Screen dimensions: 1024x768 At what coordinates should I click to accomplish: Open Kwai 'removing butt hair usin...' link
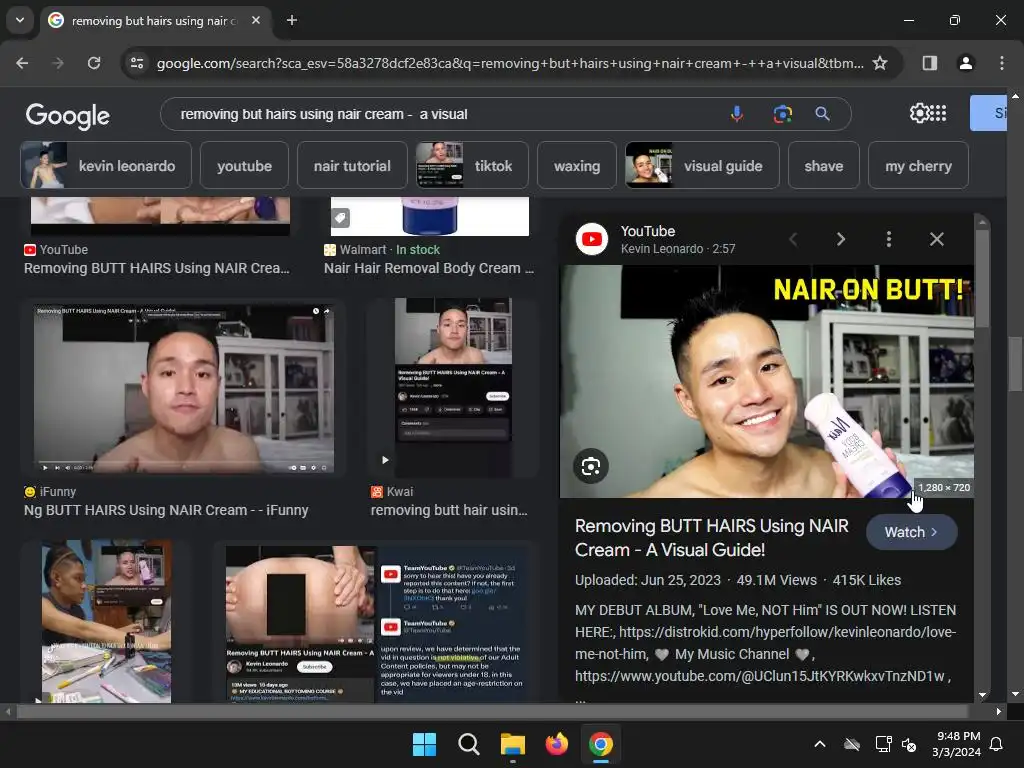449,511
